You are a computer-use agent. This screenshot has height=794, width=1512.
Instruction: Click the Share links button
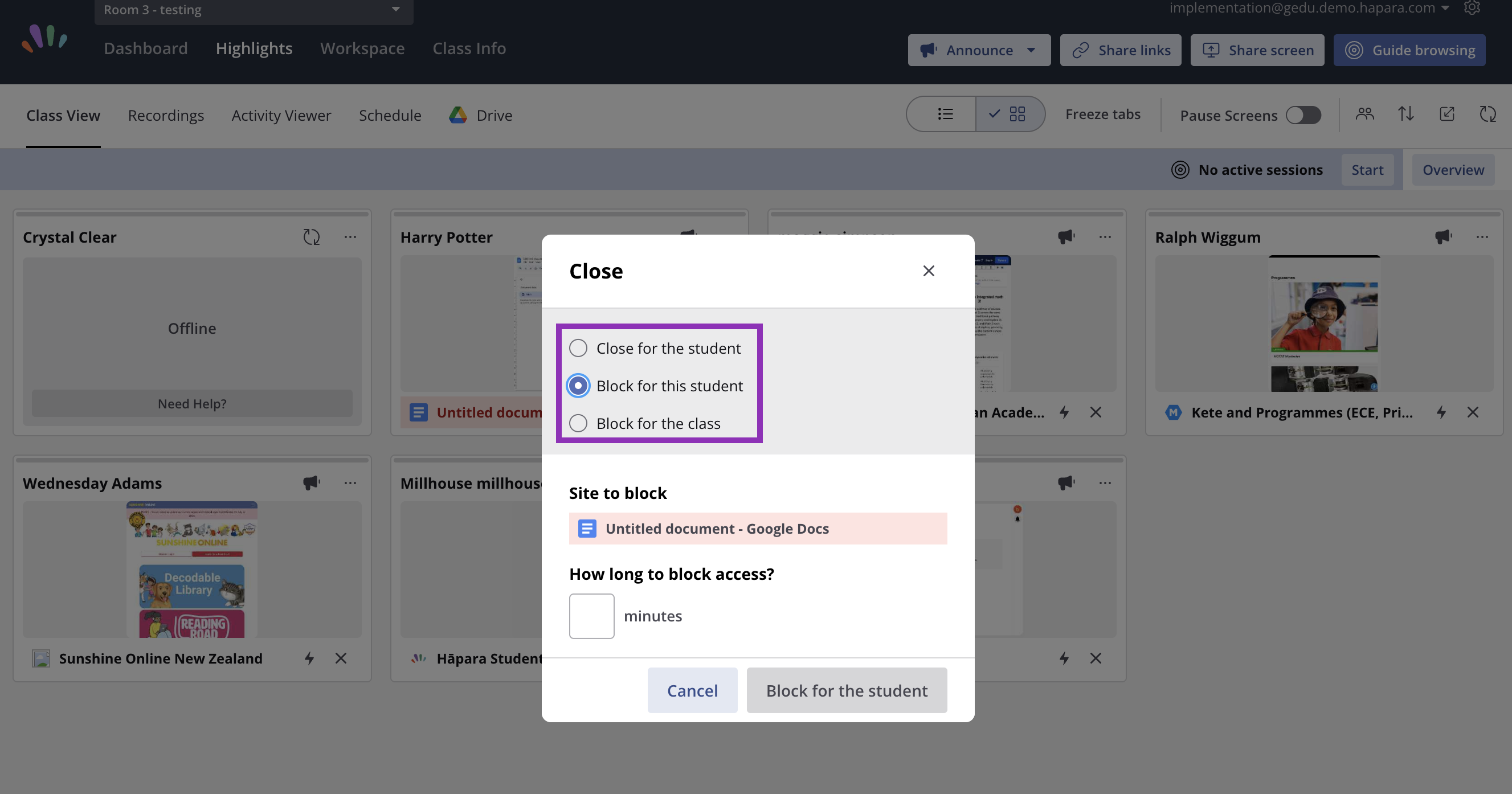pyautogui.click(x=1121, y=51)
